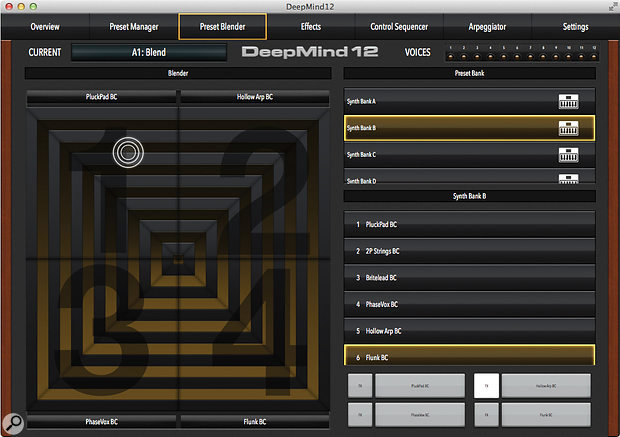Choose preset 1 PluckPad BC in list

pos(469,224)
